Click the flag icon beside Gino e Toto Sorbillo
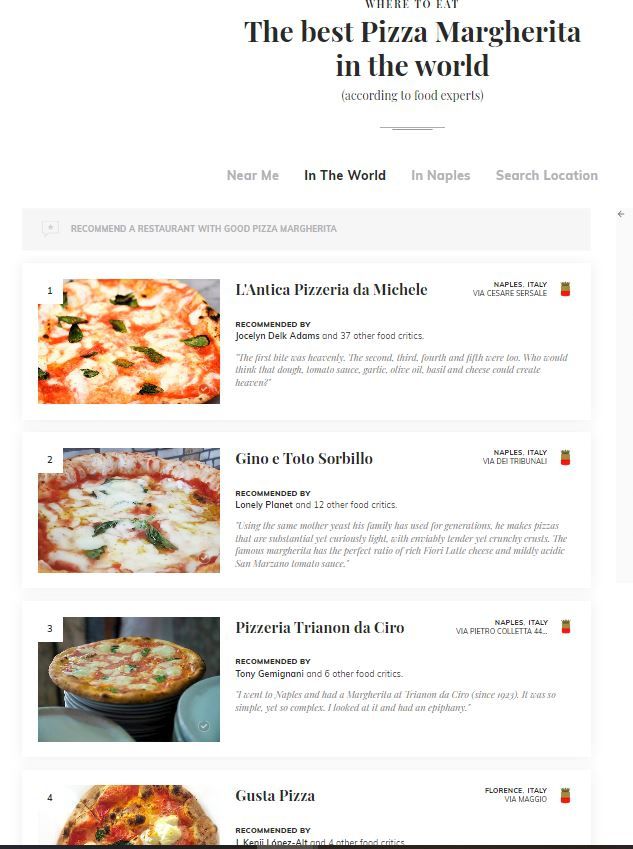Image resolution: width=633 pixels, height=849 pixels. (565, 458)
